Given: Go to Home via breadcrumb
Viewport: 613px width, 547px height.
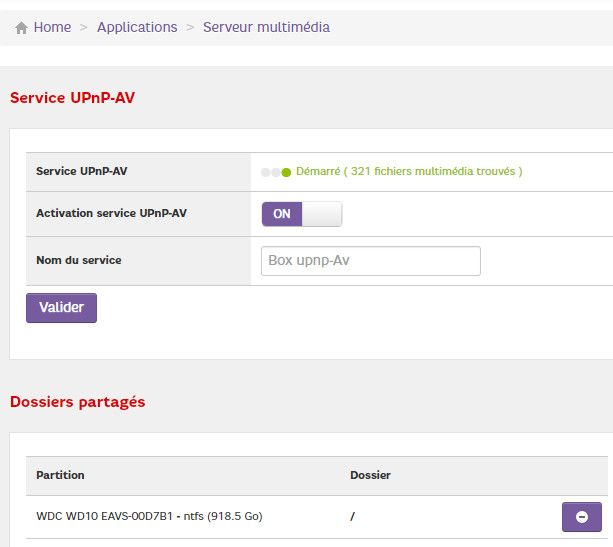Looking at the screenshot, I should [x=52, y=28].
